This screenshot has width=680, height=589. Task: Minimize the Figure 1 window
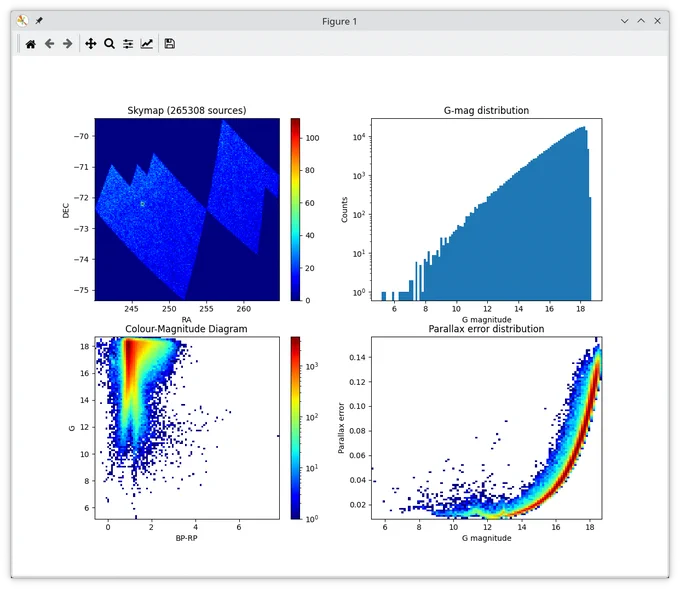coord(624,21)
